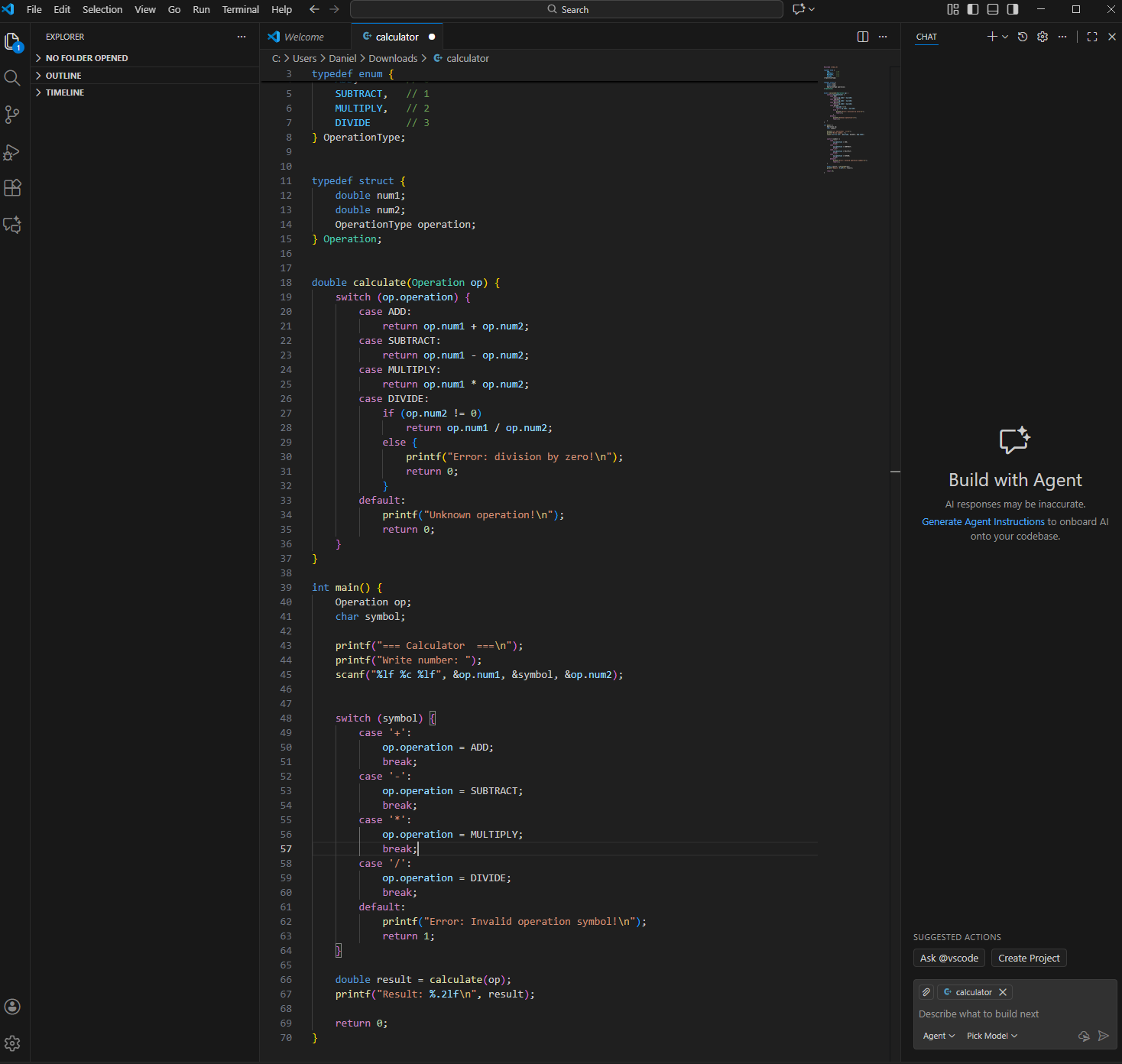Click the CHAT panel tab
The height and width of the screenshot is (1064, 1122).
(926, 37)
